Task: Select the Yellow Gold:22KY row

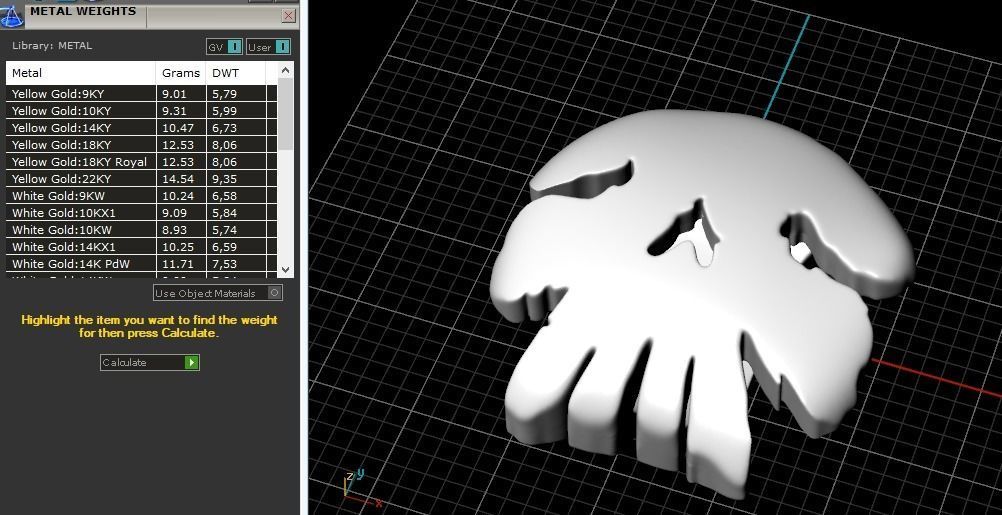Action: pos(141,179)
